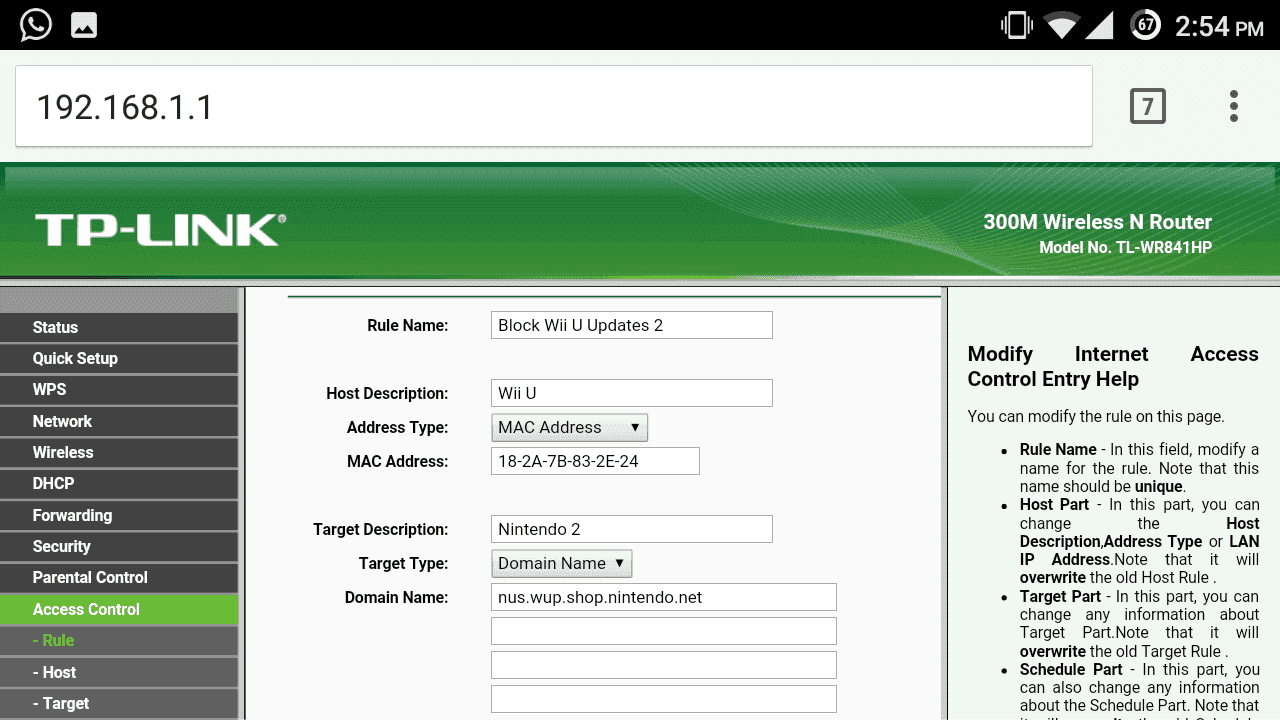Click the second empty Domain Name field

[x=664, y=631]
